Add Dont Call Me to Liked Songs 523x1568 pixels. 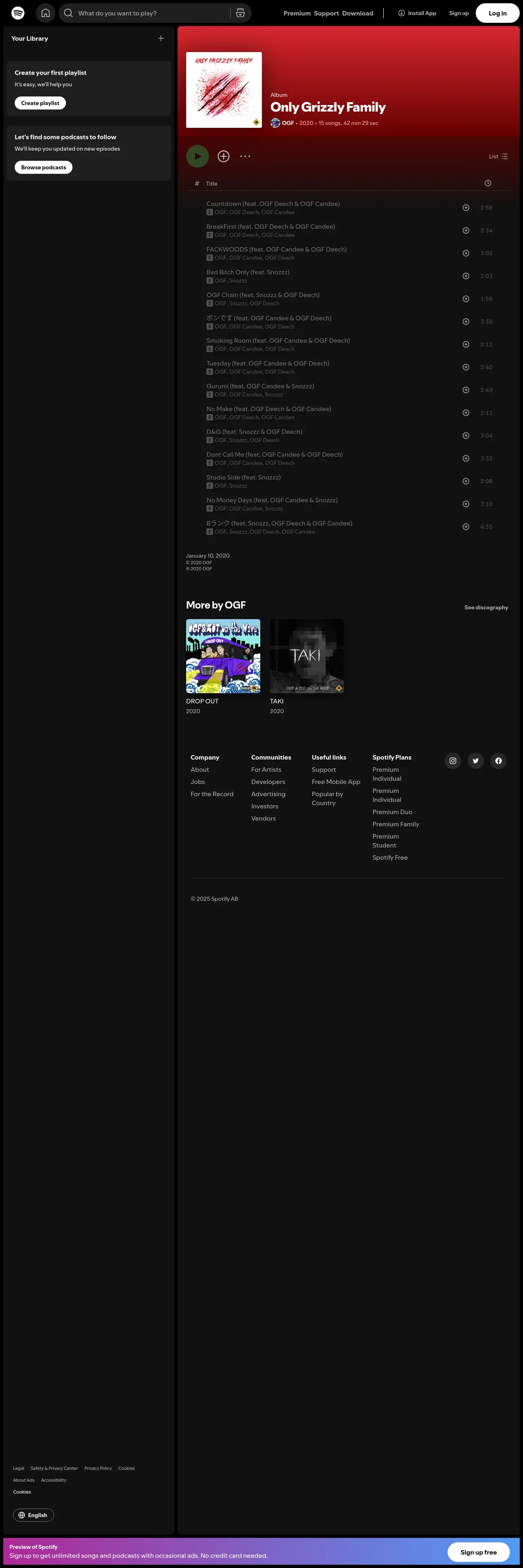click(466, 458)
